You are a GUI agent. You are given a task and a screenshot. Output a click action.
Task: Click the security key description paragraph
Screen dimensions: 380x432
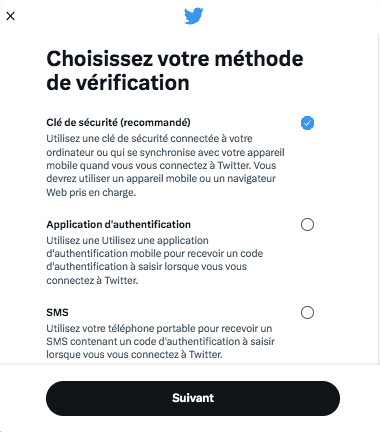coord(165,165)
